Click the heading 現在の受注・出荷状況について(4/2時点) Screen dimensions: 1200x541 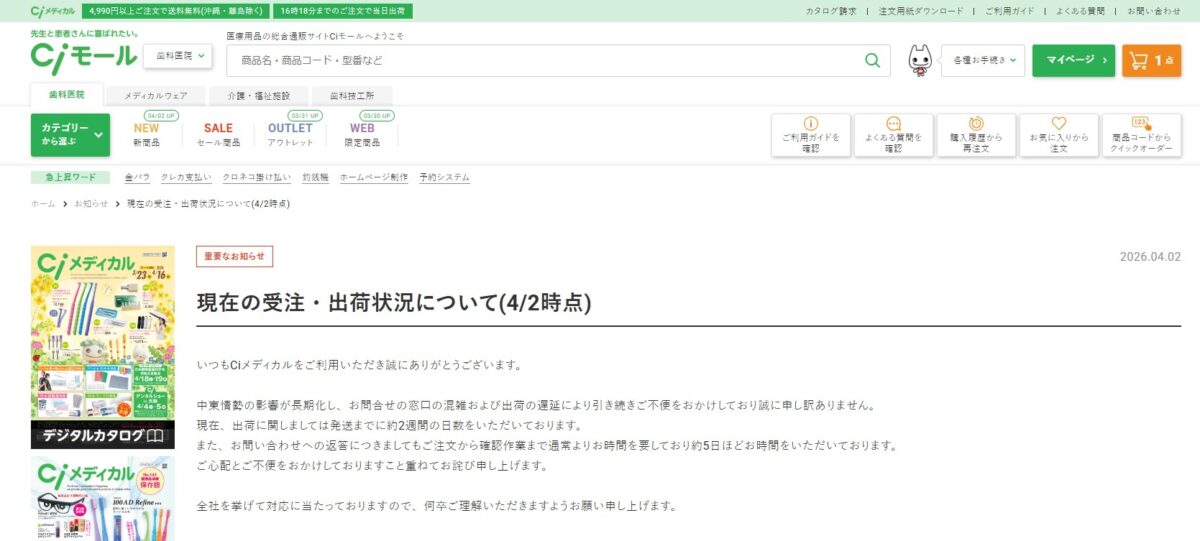click(394, 301)
